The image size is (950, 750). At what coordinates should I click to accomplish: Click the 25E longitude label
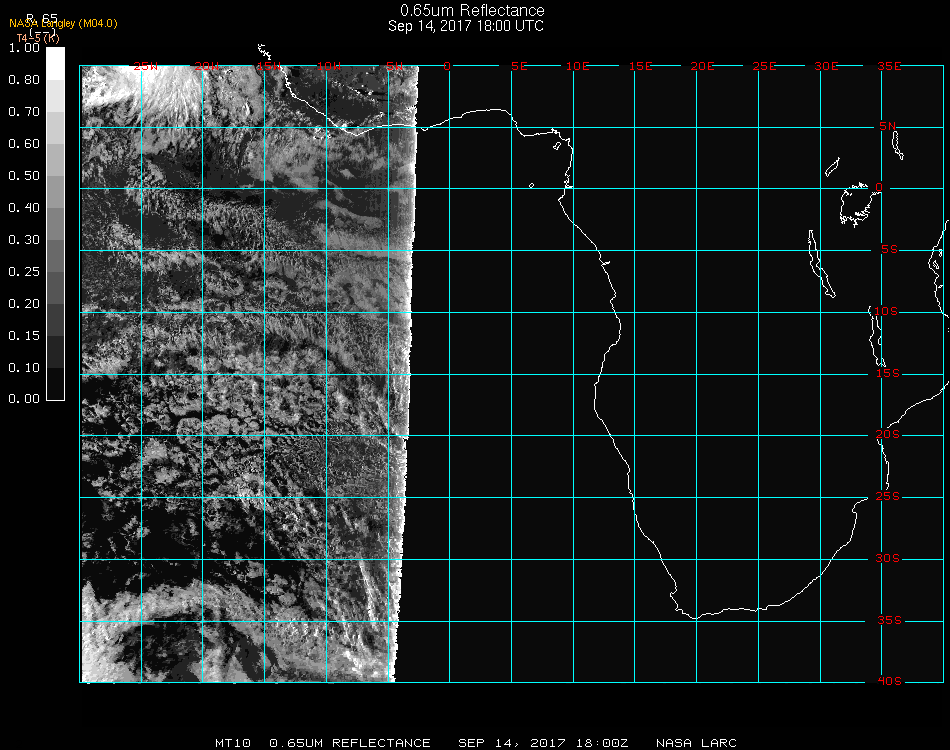pyautogui.click(x=764, y=66)
